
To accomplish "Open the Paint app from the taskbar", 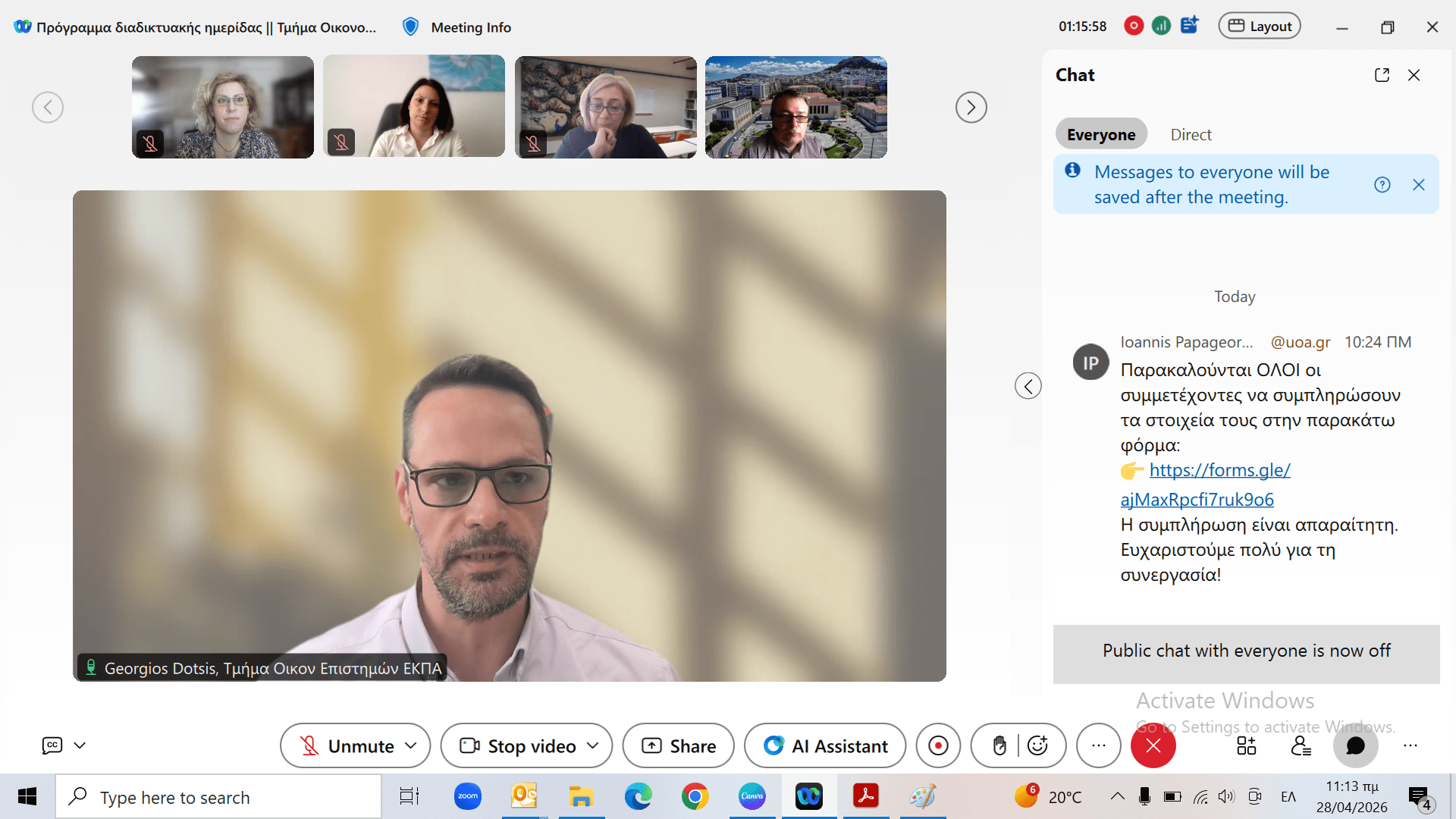I will (x=923, y=796).
